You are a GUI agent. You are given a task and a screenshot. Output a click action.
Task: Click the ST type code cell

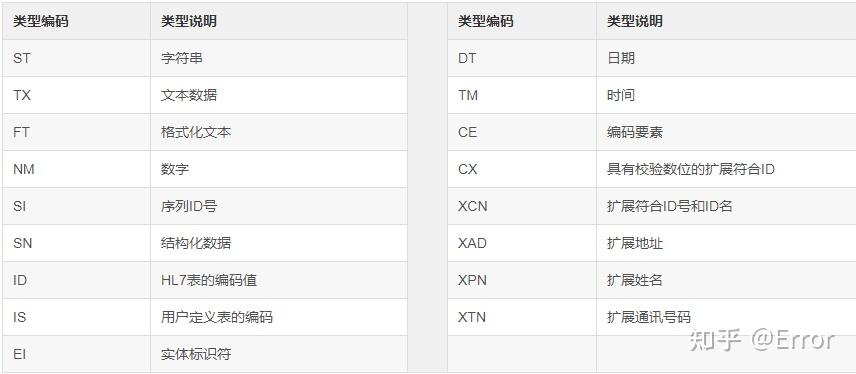(76, 58)
